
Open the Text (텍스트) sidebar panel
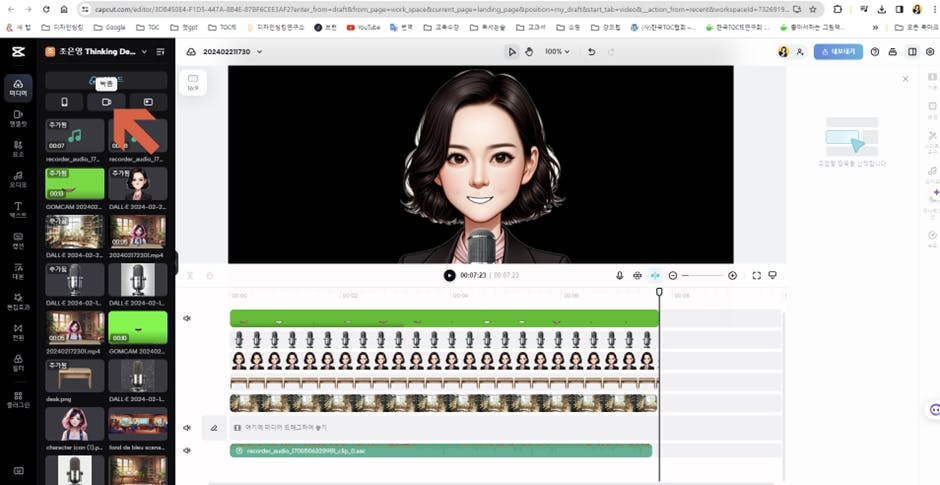18,210
